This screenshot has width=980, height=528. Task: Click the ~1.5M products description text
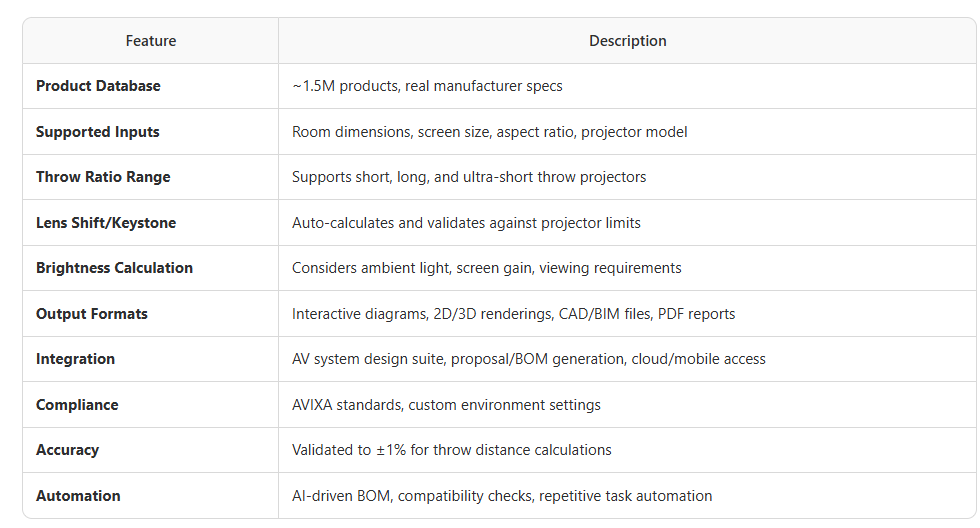tap(427, 86)
